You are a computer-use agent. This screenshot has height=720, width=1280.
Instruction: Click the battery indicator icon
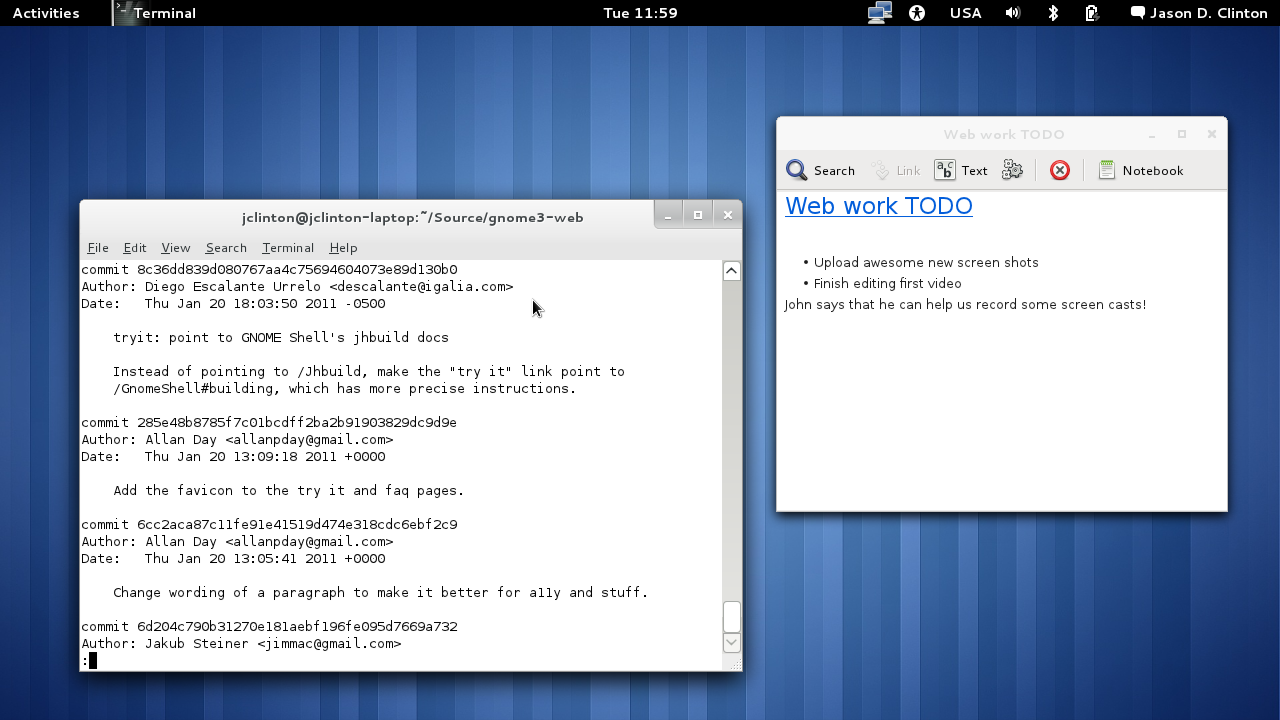pos(1092,13)
